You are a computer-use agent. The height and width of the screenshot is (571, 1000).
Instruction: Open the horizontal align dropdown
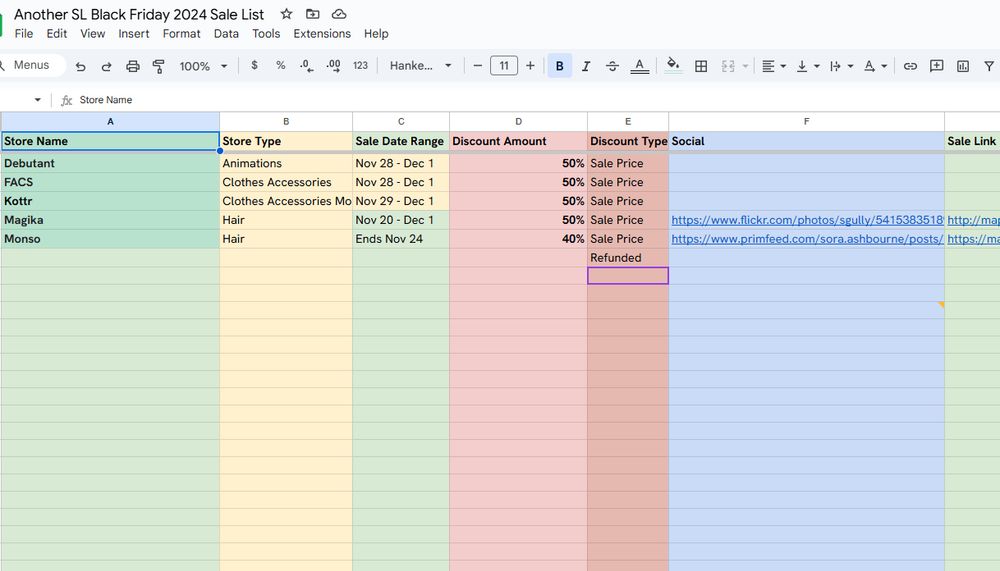(x=774, y=66)
